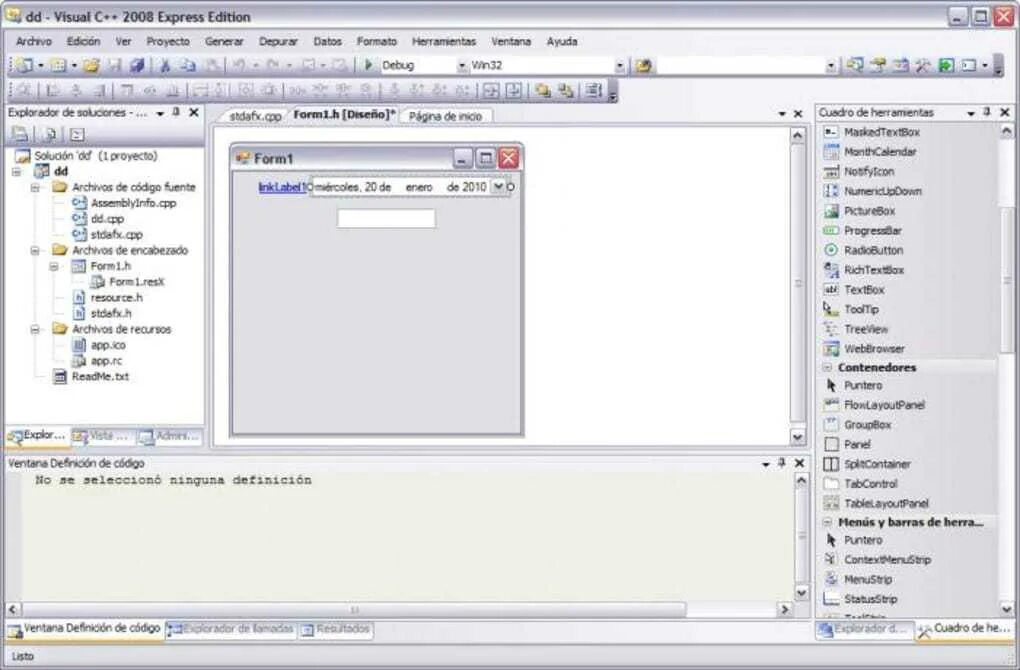Click the Send to Back icon

pos(565,90)
